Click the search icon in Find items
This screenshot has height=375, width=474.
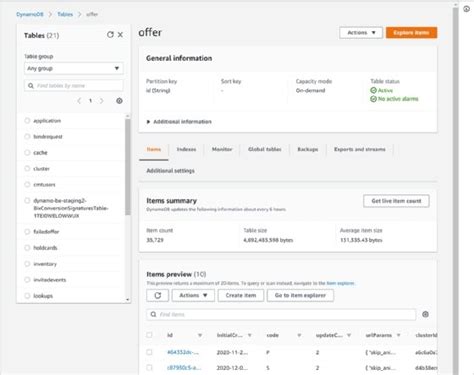153,314
